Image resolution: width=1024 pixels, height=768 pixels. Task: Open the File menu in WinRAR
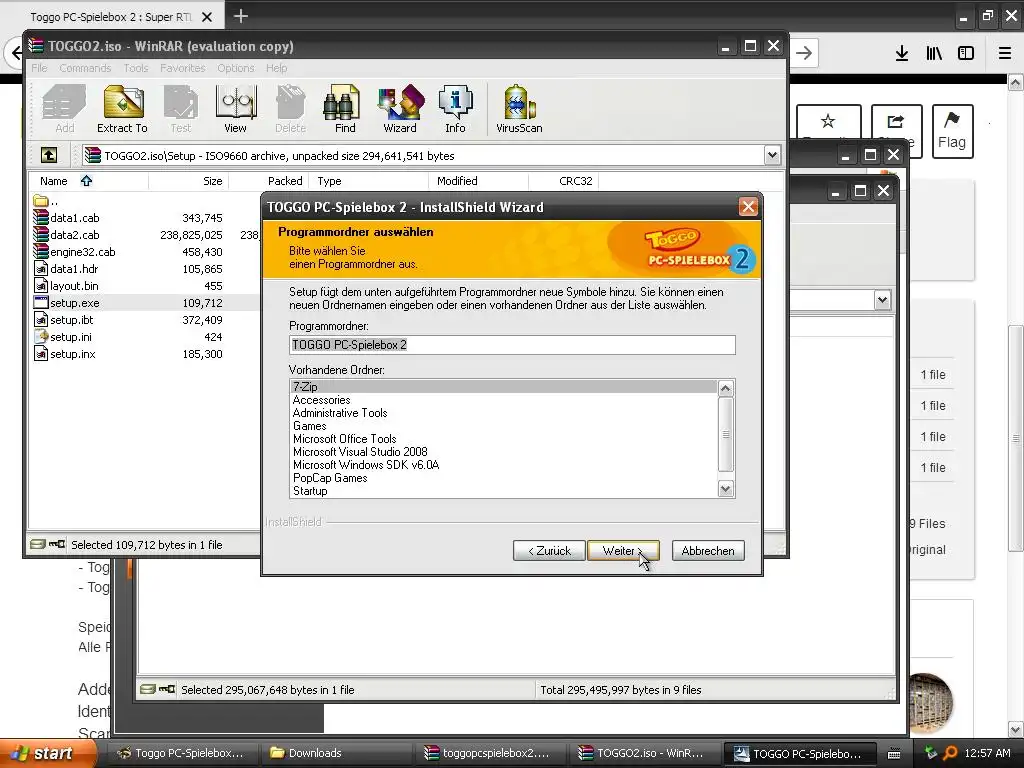point(39,68)
